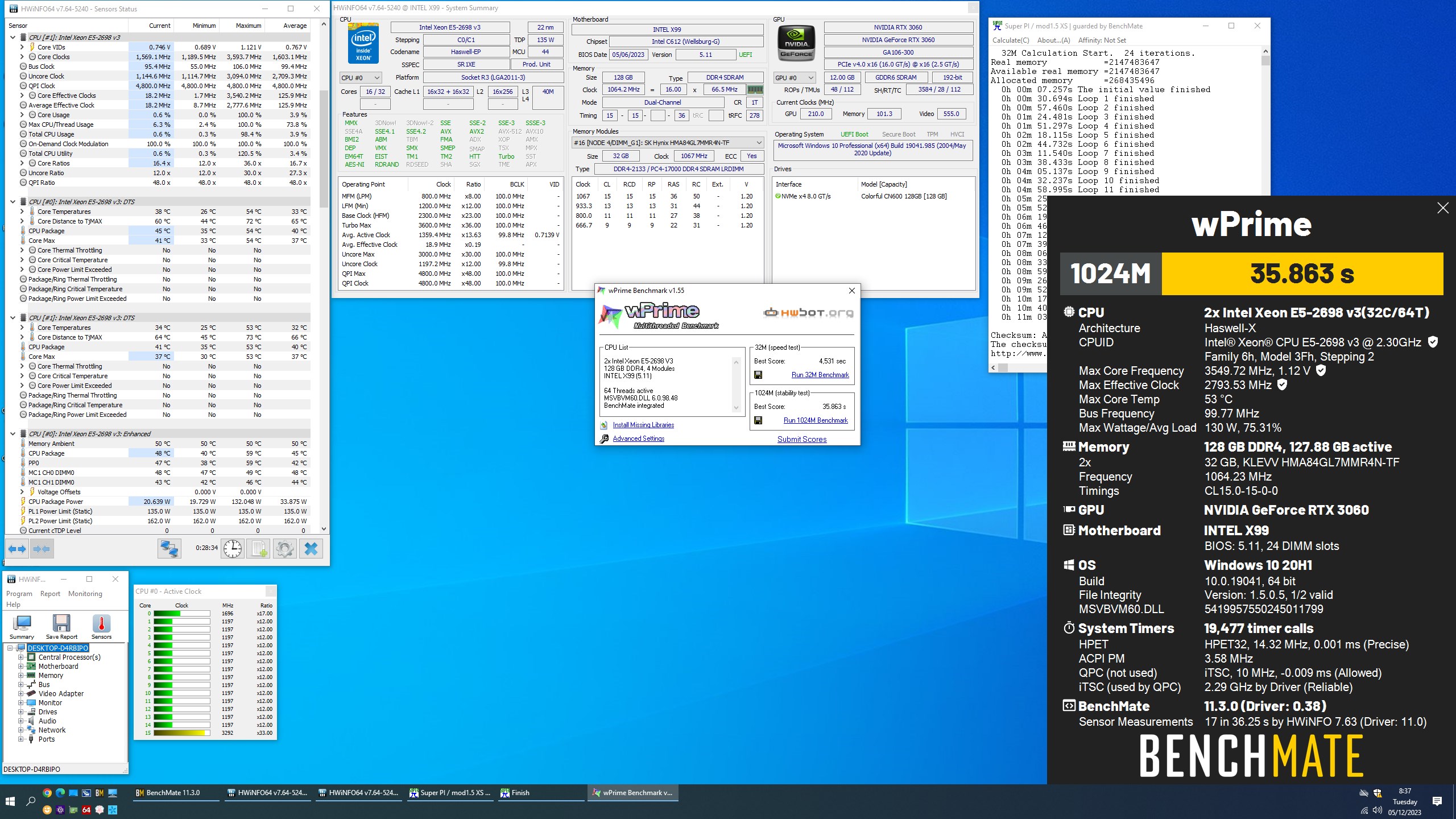Close sensors with the blue X icon
The image size is (1456, 819).
click(x=311, y=549)
